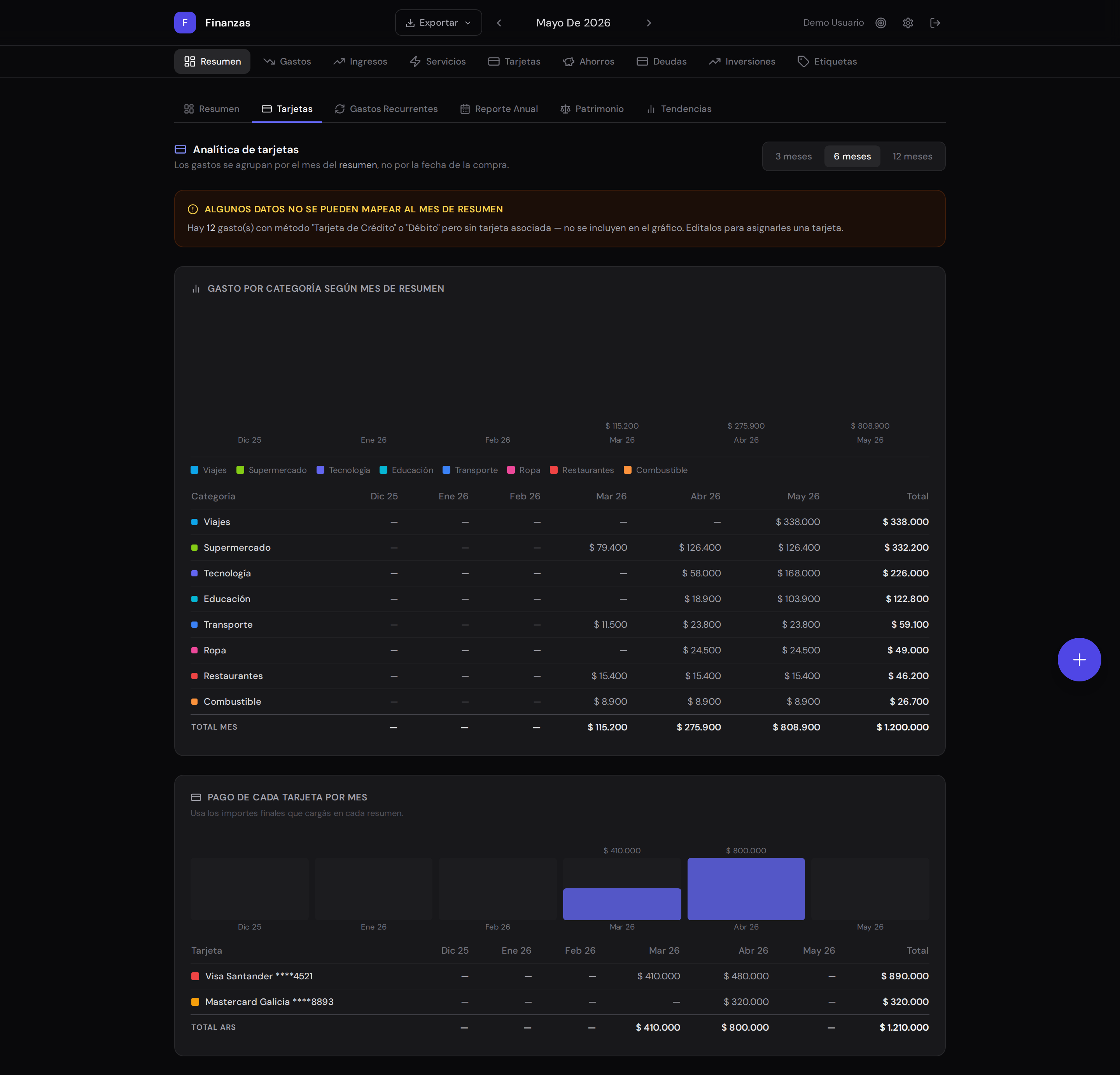This screenshot has height=1075, width=1120.
Task: Go to next month with right chevron
Action: [649, 23]
